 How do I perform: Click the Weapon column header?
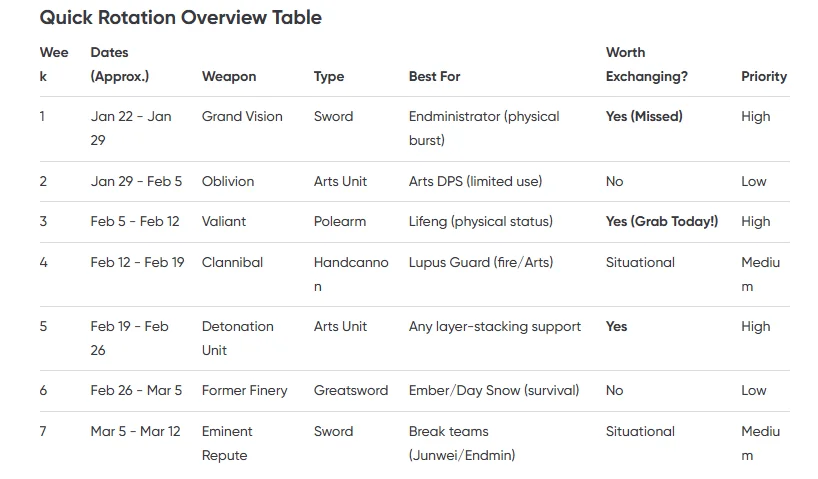229,76
